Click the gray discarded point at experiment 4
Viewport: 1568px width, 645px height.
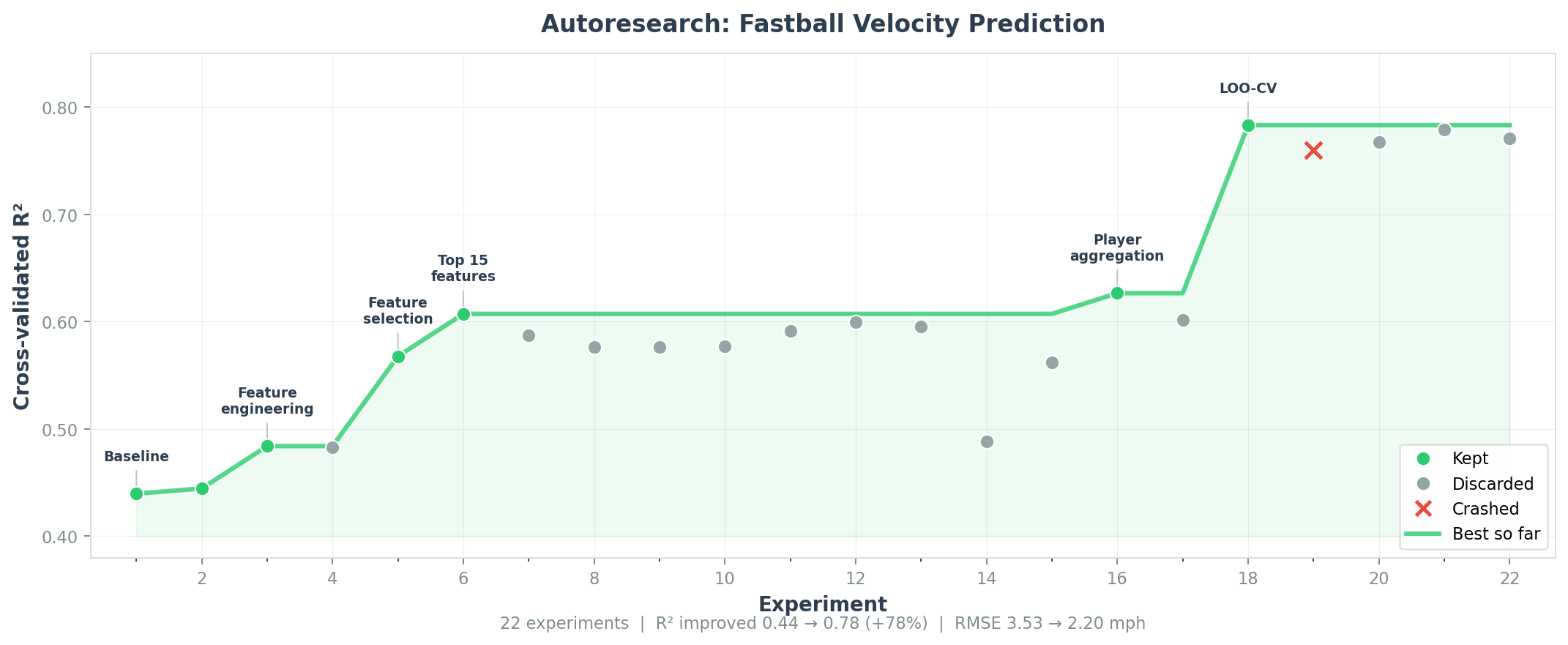tap(332, 447)
